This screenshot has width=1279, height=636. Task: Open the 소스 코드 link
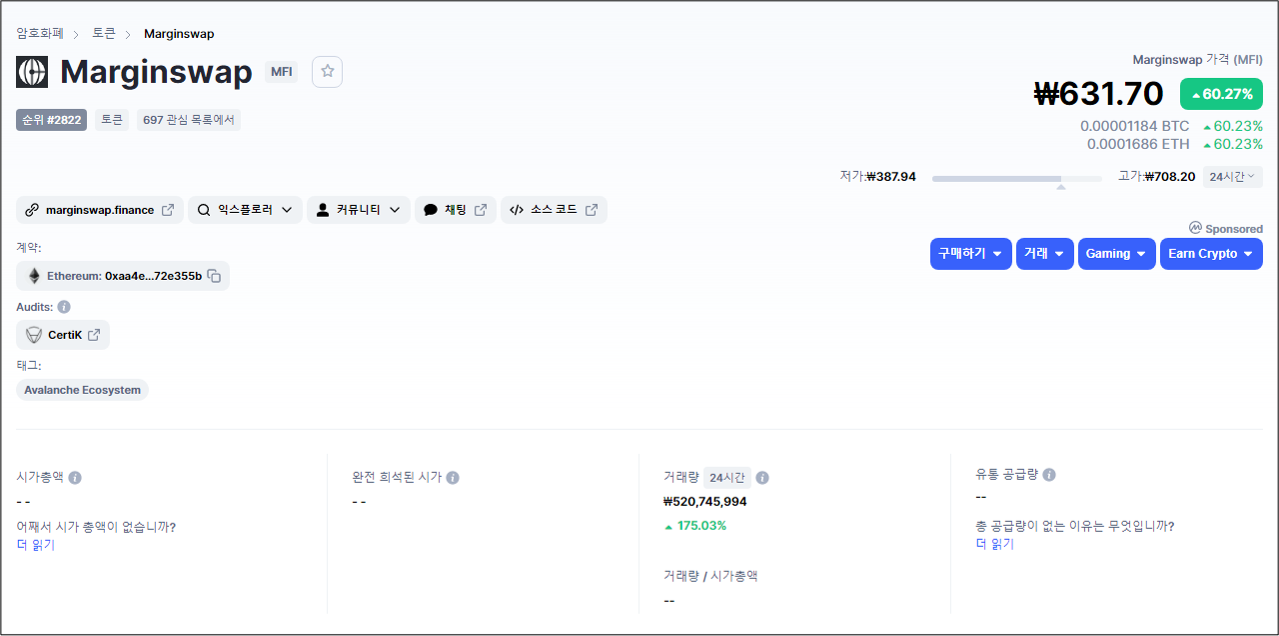tap(553, 210)
